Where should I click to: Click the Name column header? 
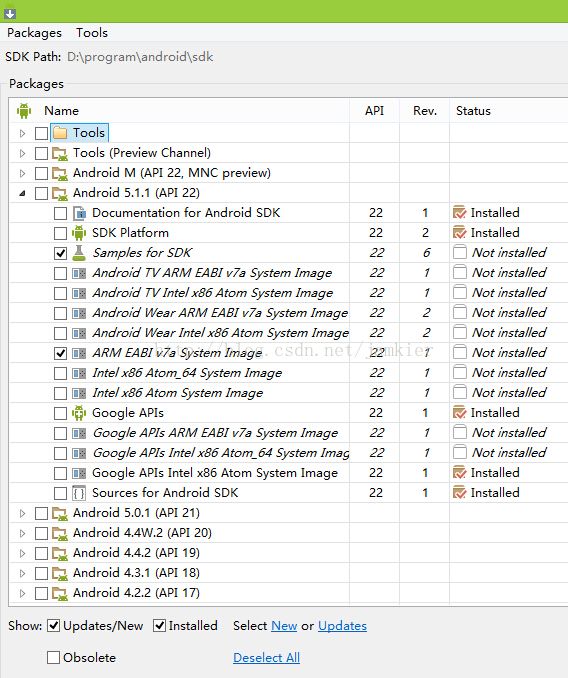point(61,111)
